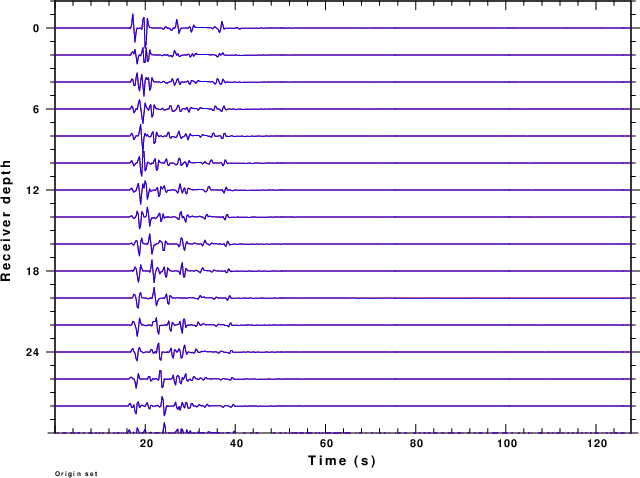The height and width of the screenshot is (478, 640).
Task: Click x-axis tick label 80
Action: 416,443
